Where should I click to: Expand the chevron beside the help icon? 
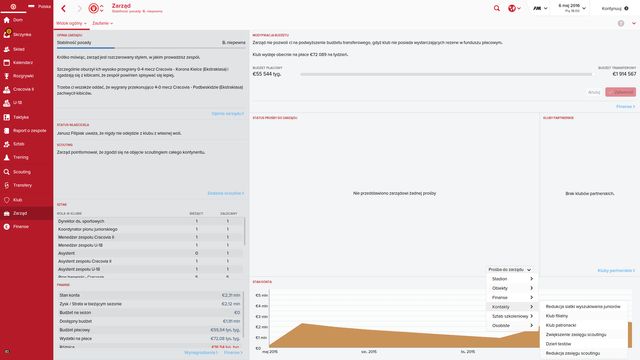pyautogui.click(x=634, y=23)
